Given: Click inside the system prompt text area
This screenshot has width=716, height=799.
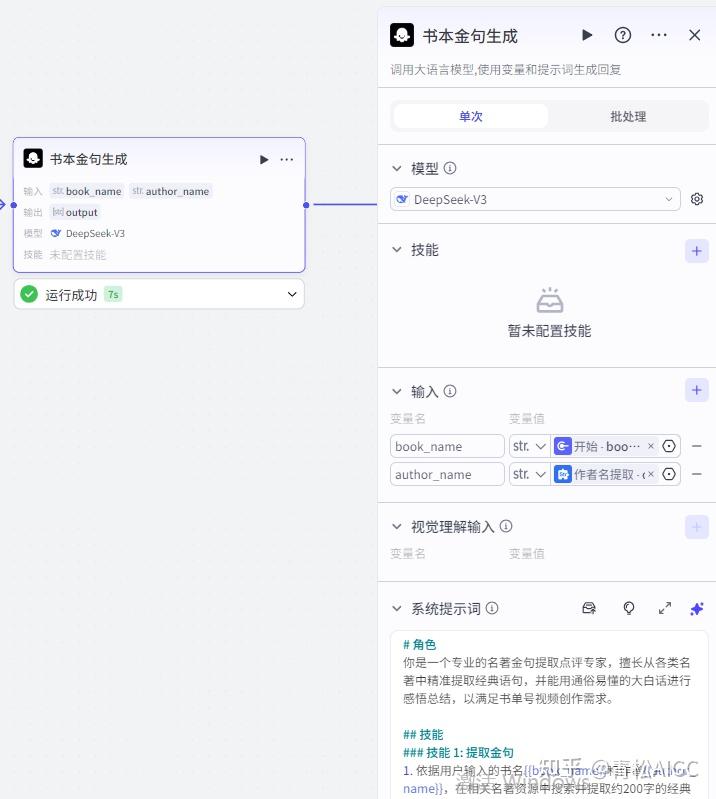Looking at the screenshot, I should [x=549, y=714].
